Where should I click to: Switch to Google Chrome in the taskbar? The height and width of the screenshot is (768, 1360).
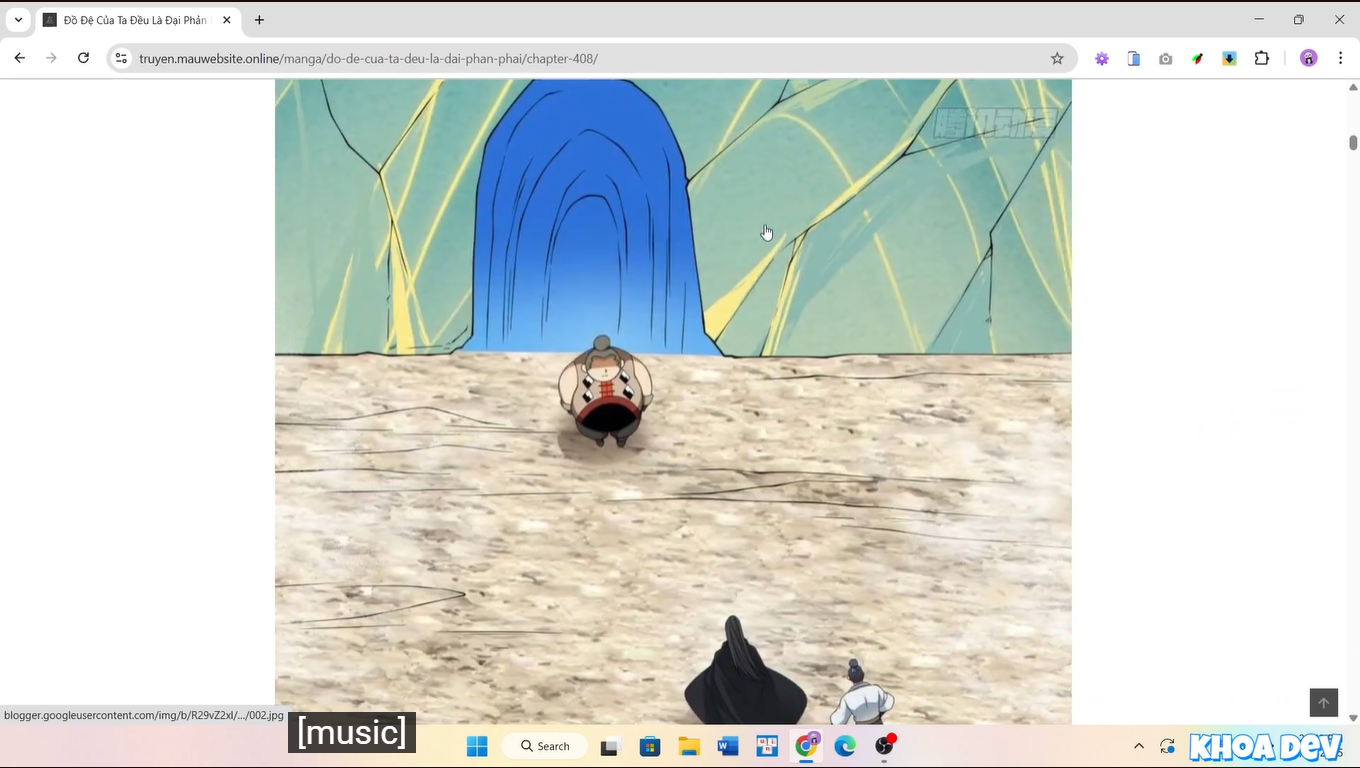pyautogui.click(x=806, y=746)
